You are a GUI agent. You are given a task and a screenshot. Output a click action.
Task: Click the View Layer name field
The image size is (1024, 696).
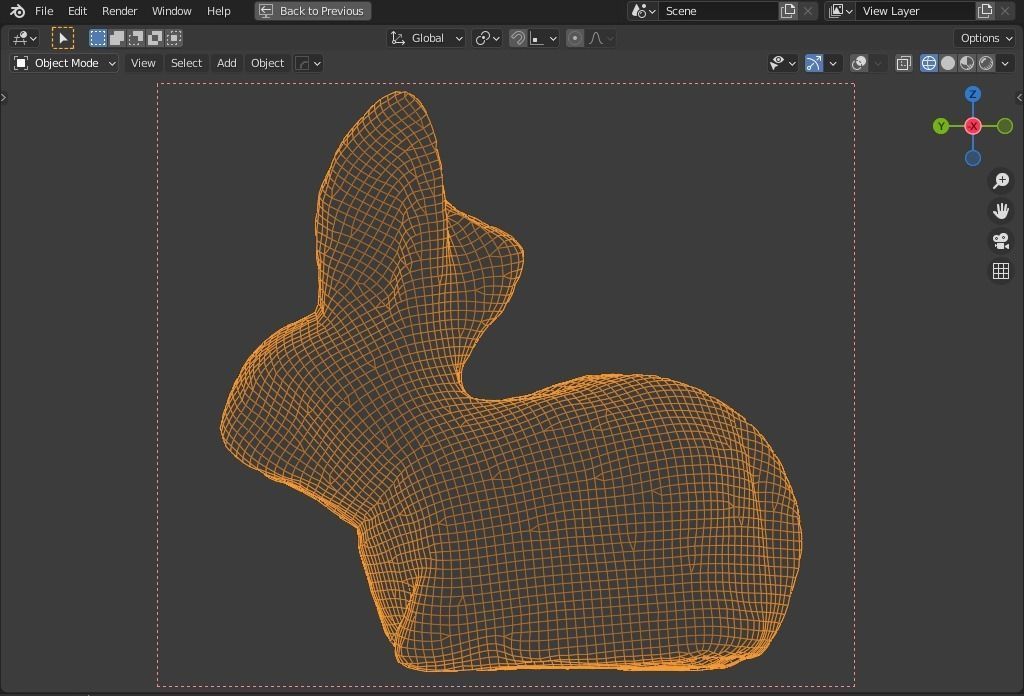click(916, 11)
